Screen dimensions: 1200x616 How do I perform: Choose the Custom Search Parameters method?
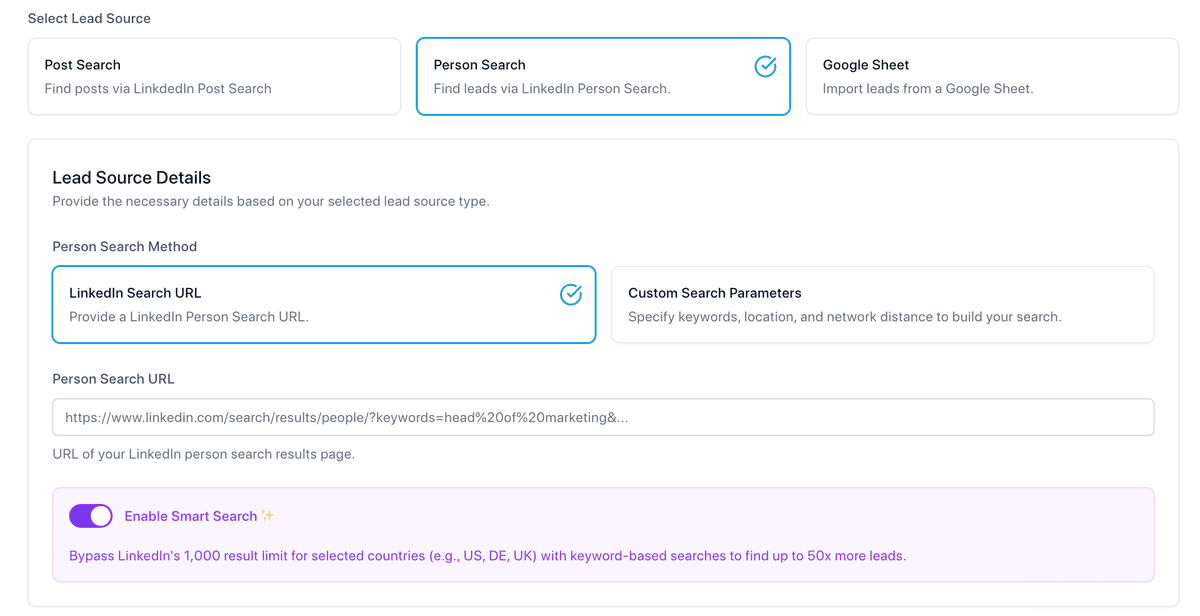tap(882, 304)
